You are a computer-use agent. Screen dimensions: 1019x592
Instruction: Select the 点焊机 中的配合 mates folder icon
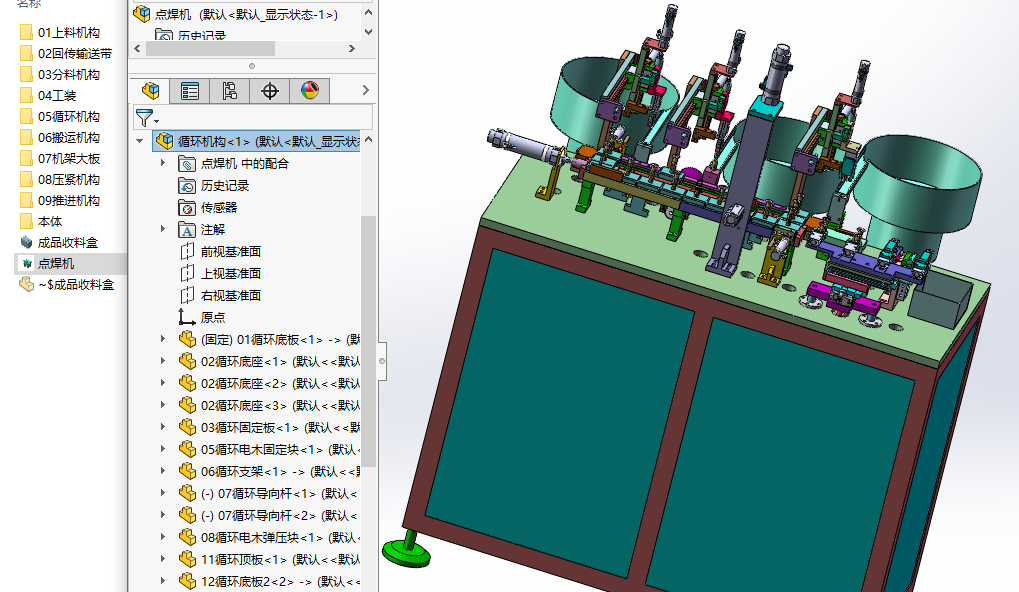tap(187, 164)
